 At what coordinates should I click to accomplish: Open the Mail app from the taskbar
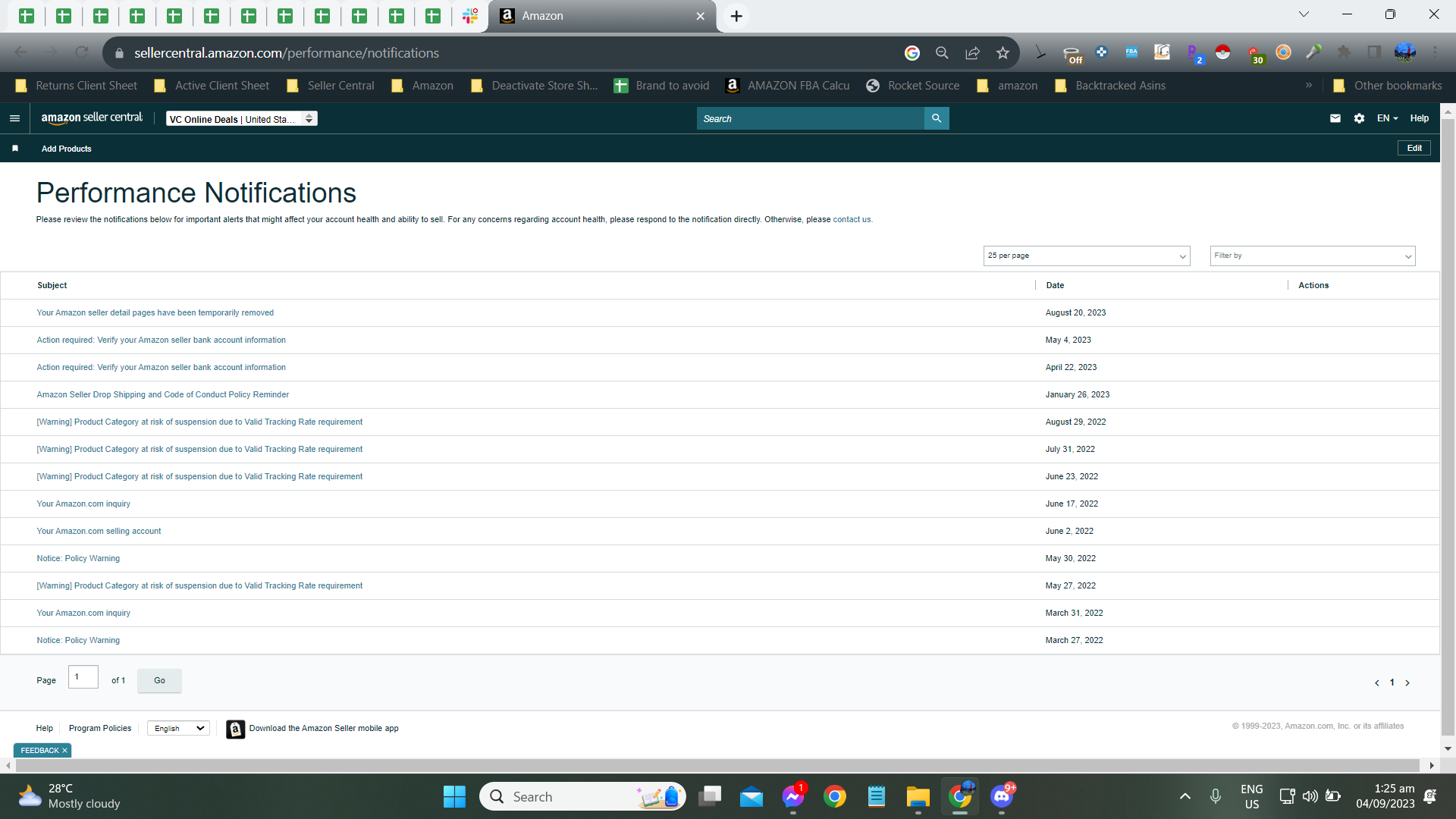click(752, 797)
